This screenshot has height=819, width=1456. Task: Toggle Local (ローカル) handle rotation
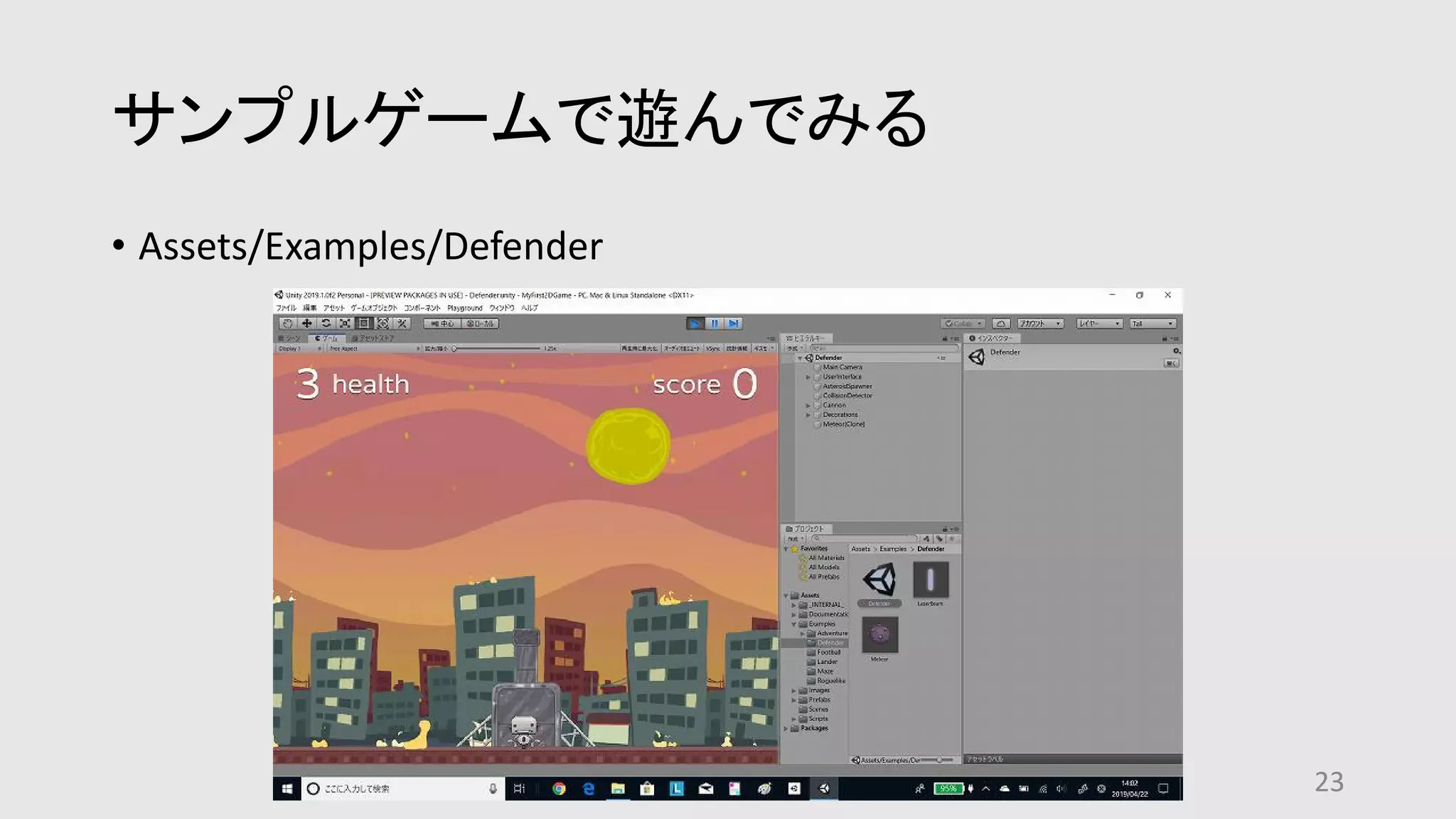point(481,323)
